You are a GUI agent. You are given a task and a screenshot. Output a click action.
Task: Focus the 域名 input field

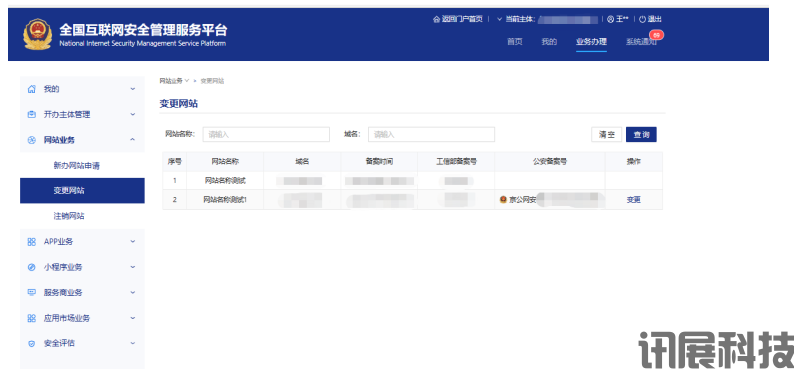(431, 135)
